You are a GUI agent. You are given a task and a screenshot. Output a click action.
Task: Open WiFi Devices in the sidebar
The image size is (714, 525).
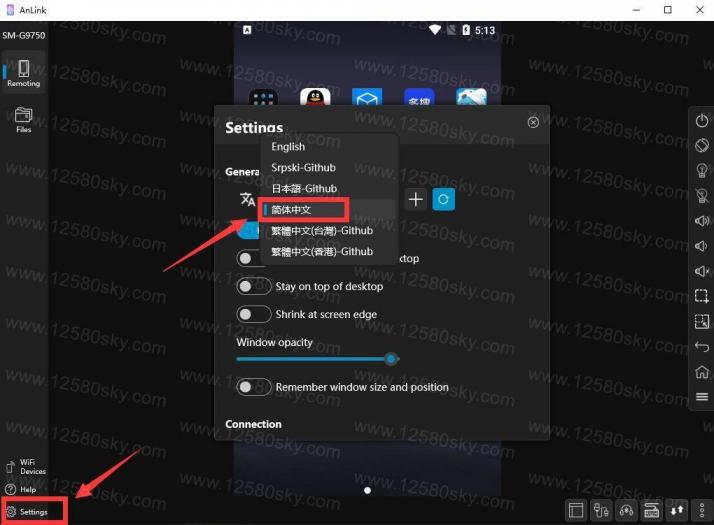click(25, 467)
